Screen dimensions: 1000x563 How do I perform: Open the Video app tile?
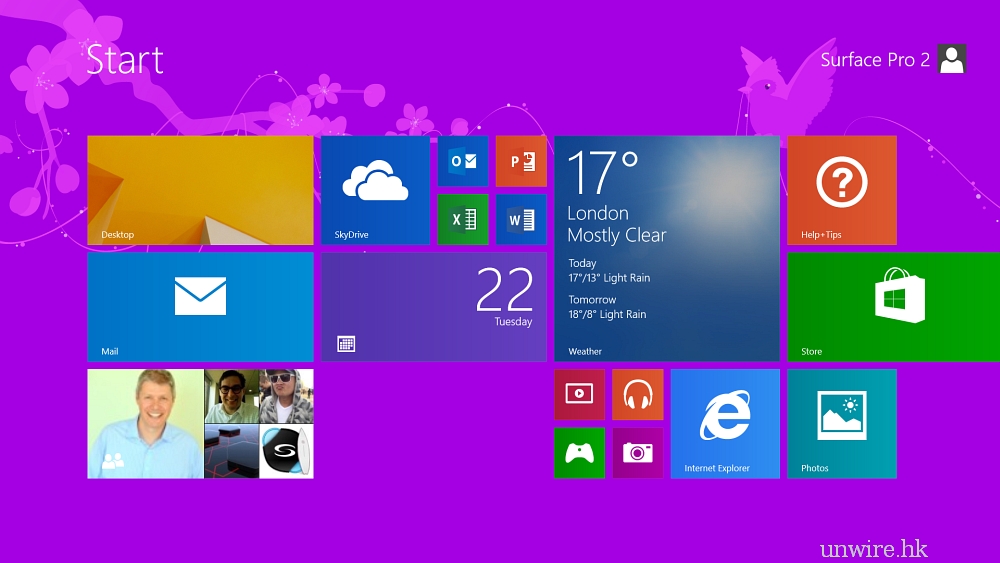click(x=579, y=394)
